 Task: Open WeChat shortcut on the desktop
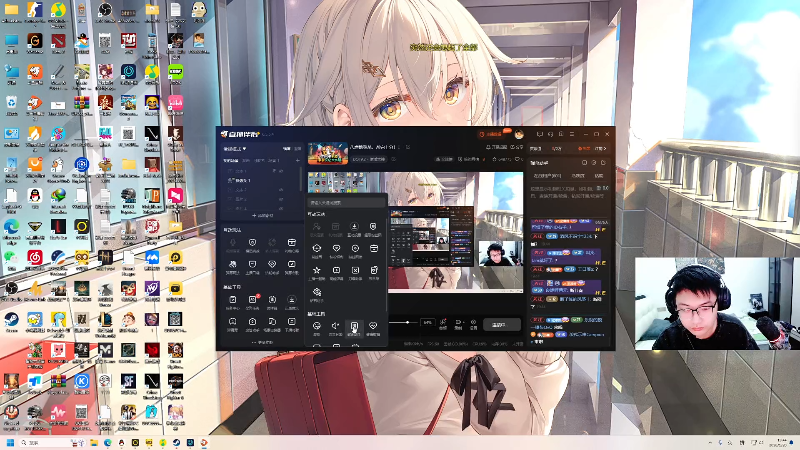11,257
